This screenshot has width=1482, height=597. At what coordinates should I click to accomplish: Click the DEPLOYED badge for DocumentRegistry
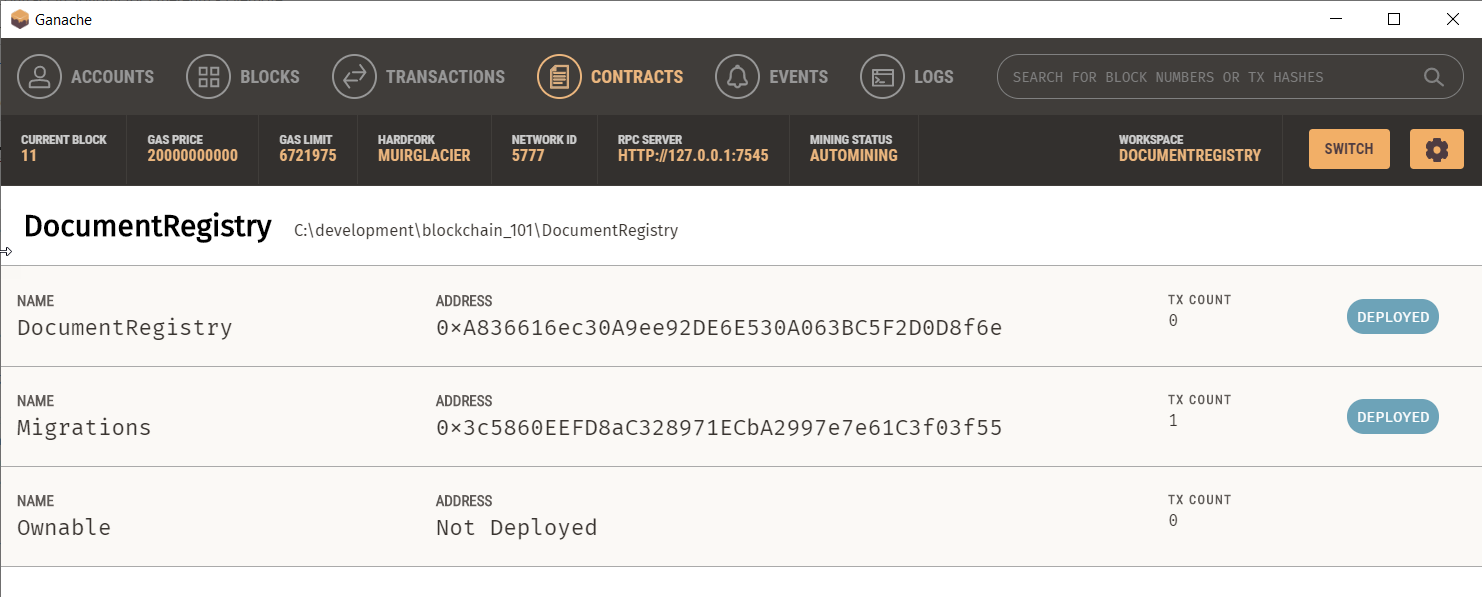[1392, 316]
